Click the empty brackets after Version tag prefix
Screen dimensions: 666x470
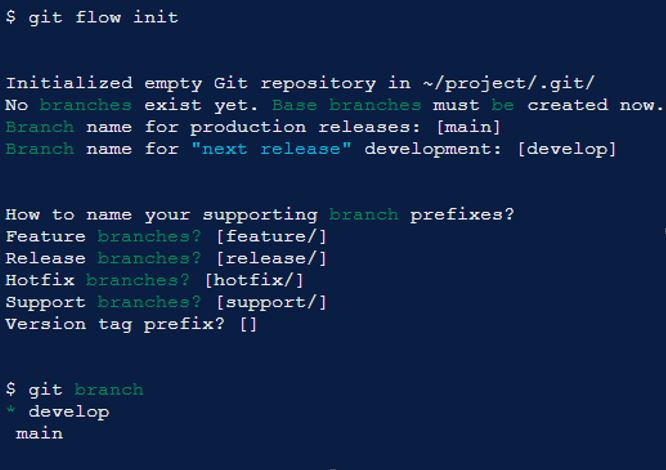tap(248, 324)
